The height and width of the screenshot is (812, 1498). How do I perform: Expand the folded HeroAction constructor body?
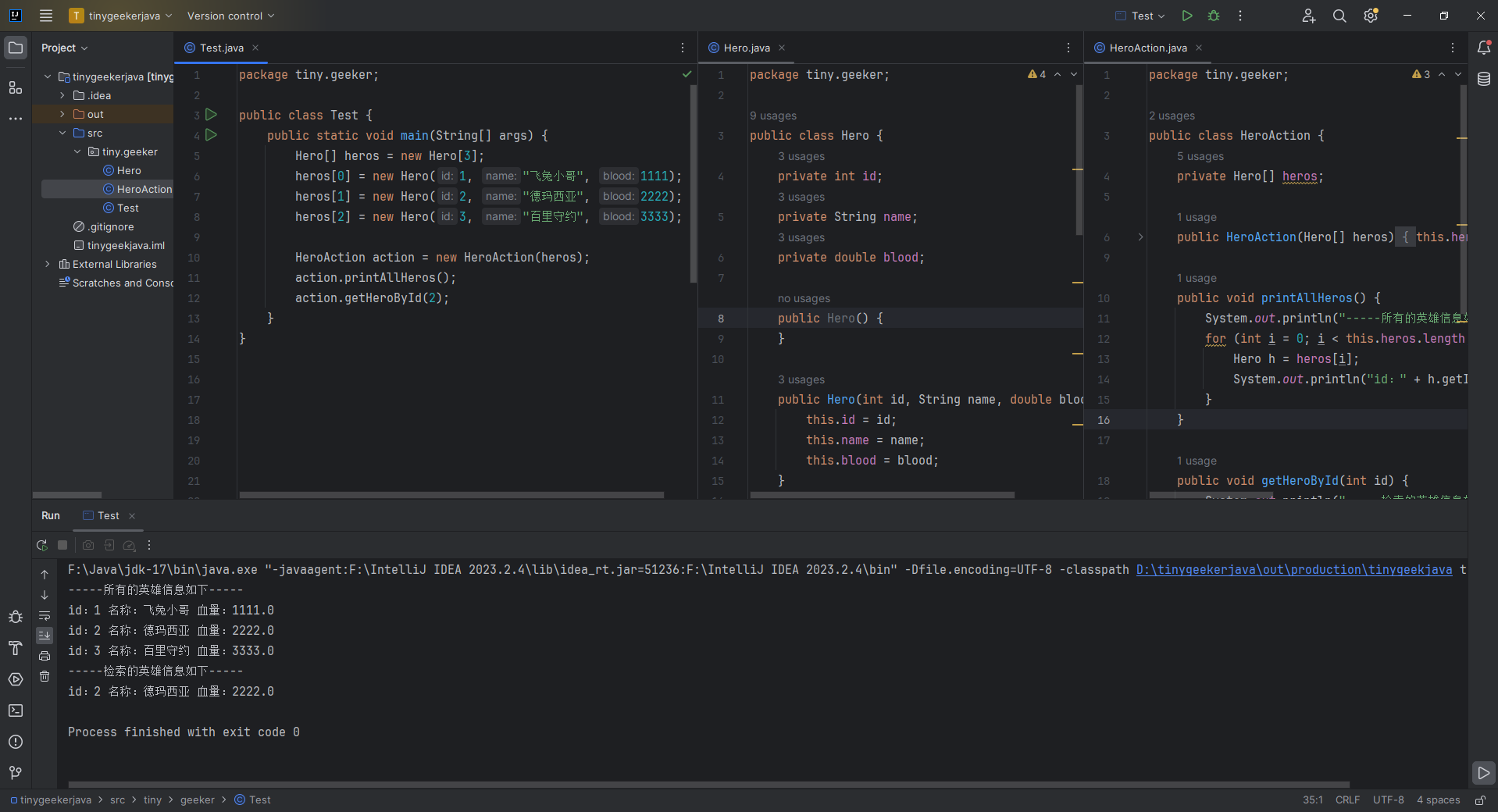[x=1140, y=237]
